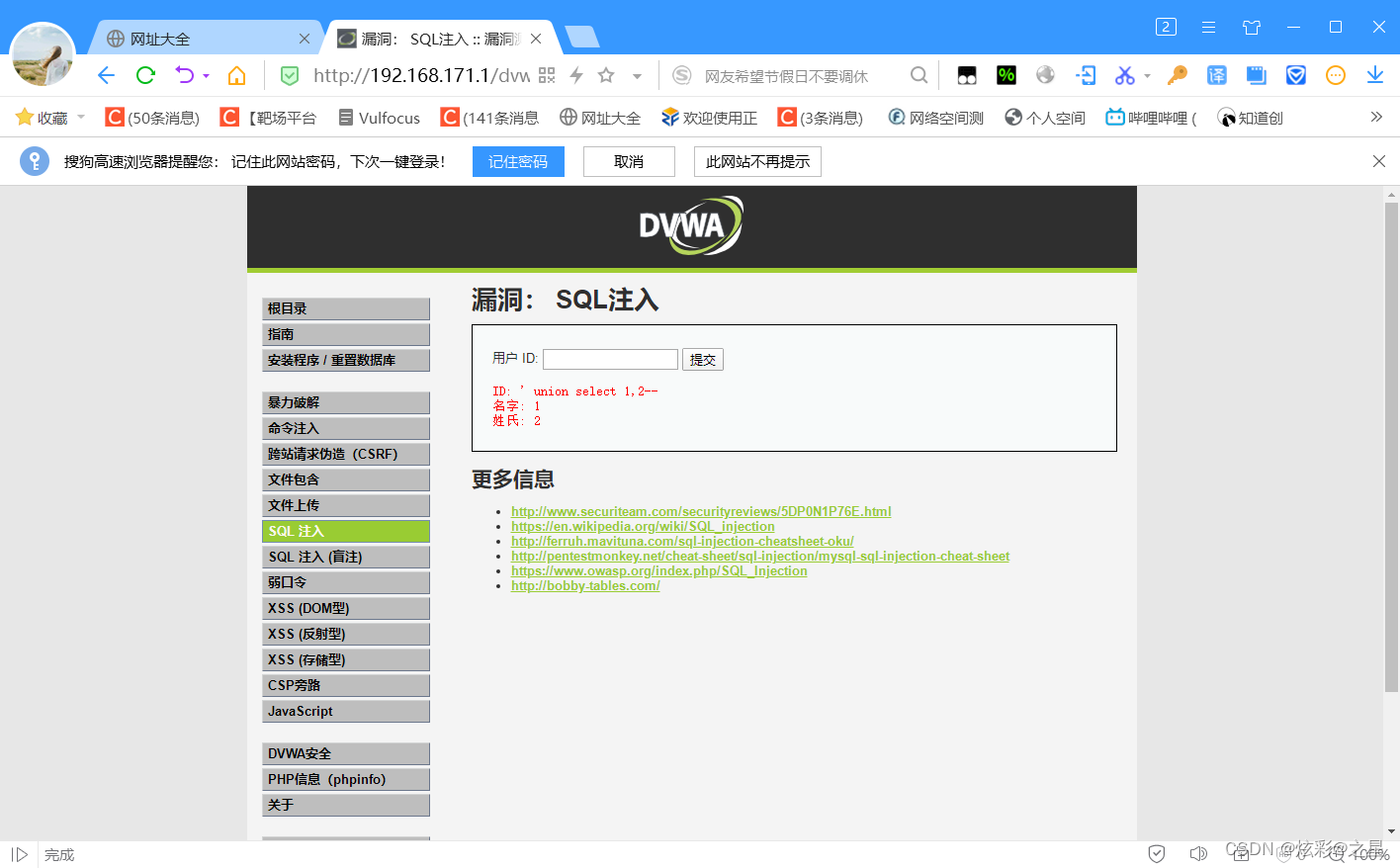Screen dimensions: 1400x868
Task: Click the purple undo/restore tab icon
Action: [x=184, y=75]
